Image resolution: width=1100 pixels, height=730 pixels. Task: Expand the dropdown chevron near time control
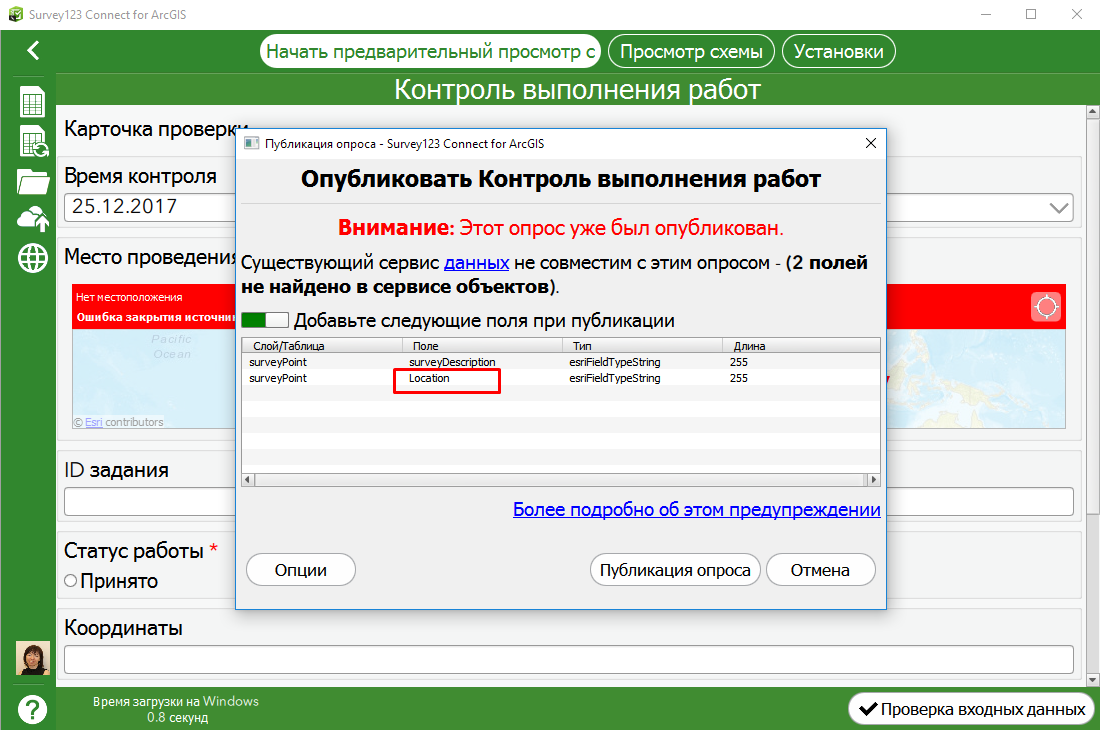1059,208
